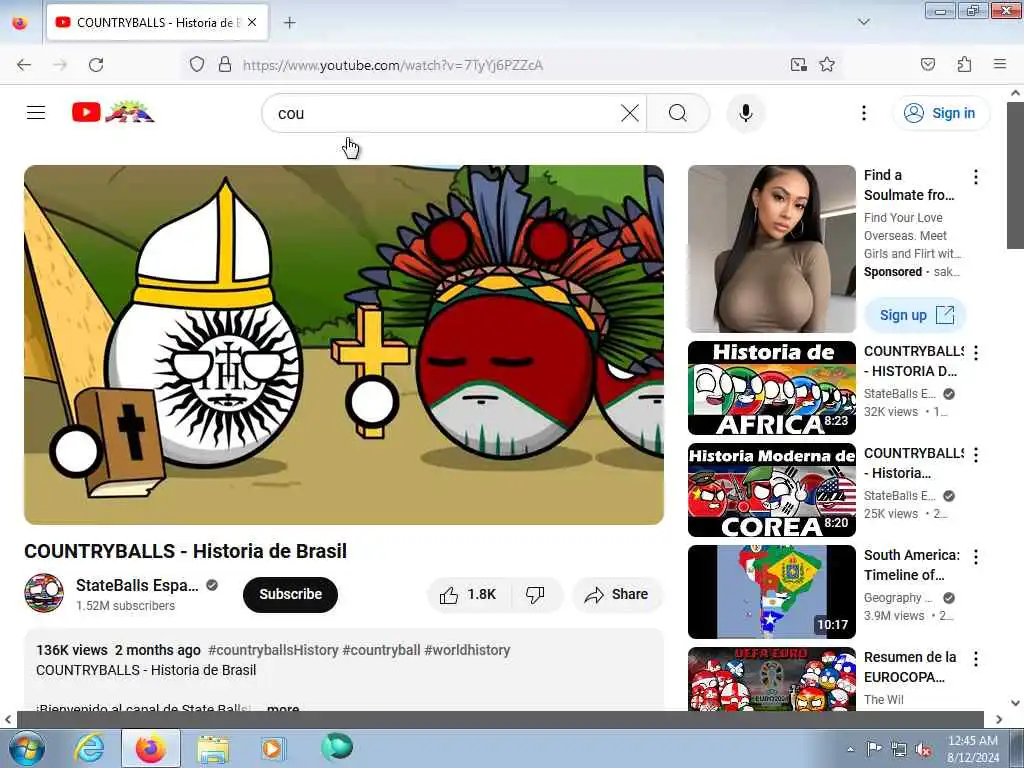Open options for the Corea Historia video
This screenshot has width=1024, height=768.
[x=975, y=455]
